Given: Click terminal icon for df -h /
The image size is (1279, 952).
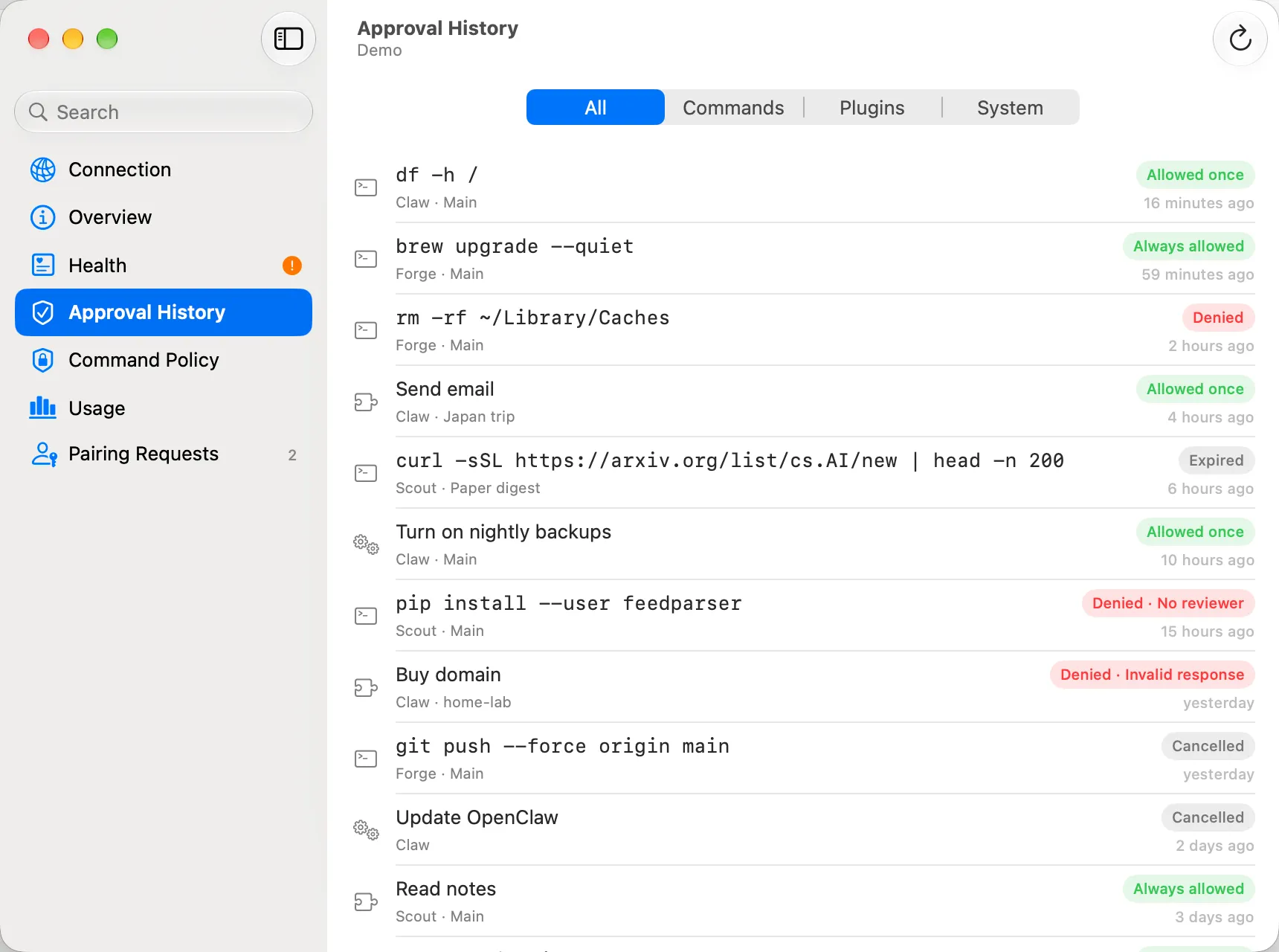Looking at the screenshot, I should [x=366, y=187].
